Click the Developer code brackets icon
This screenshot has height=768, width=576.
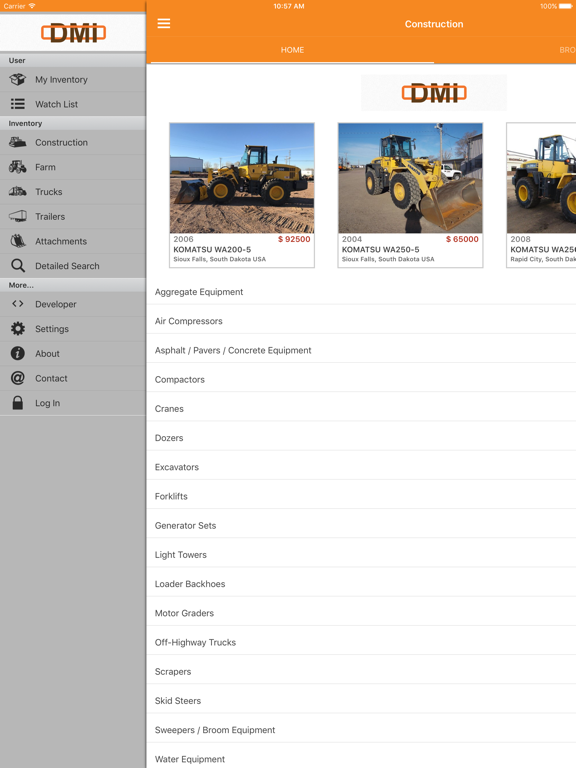18,304
